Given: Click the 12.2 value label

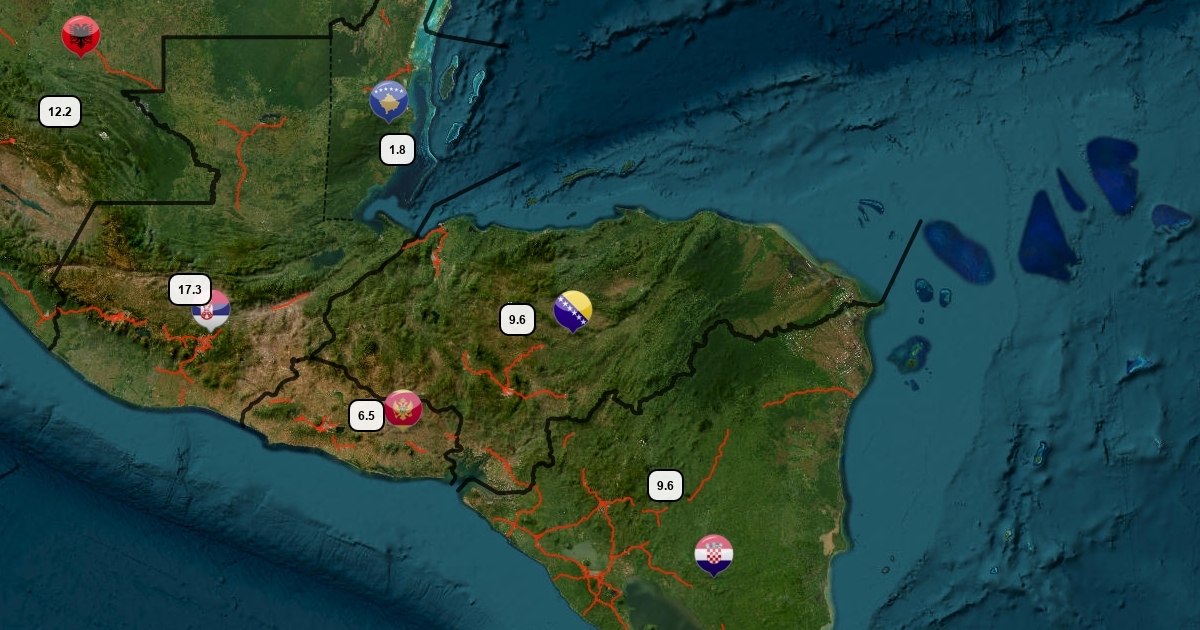Looking at the screenshot, I should (60, 111).
